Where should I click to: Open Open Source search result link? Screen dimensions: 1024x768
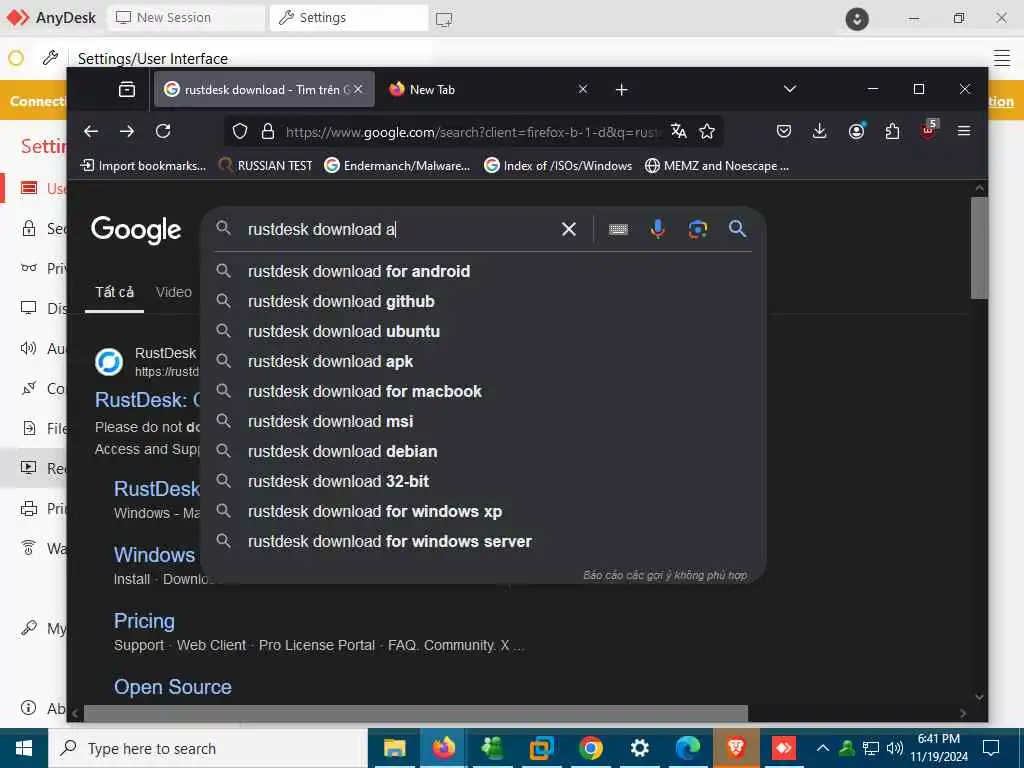click(172, 686)
